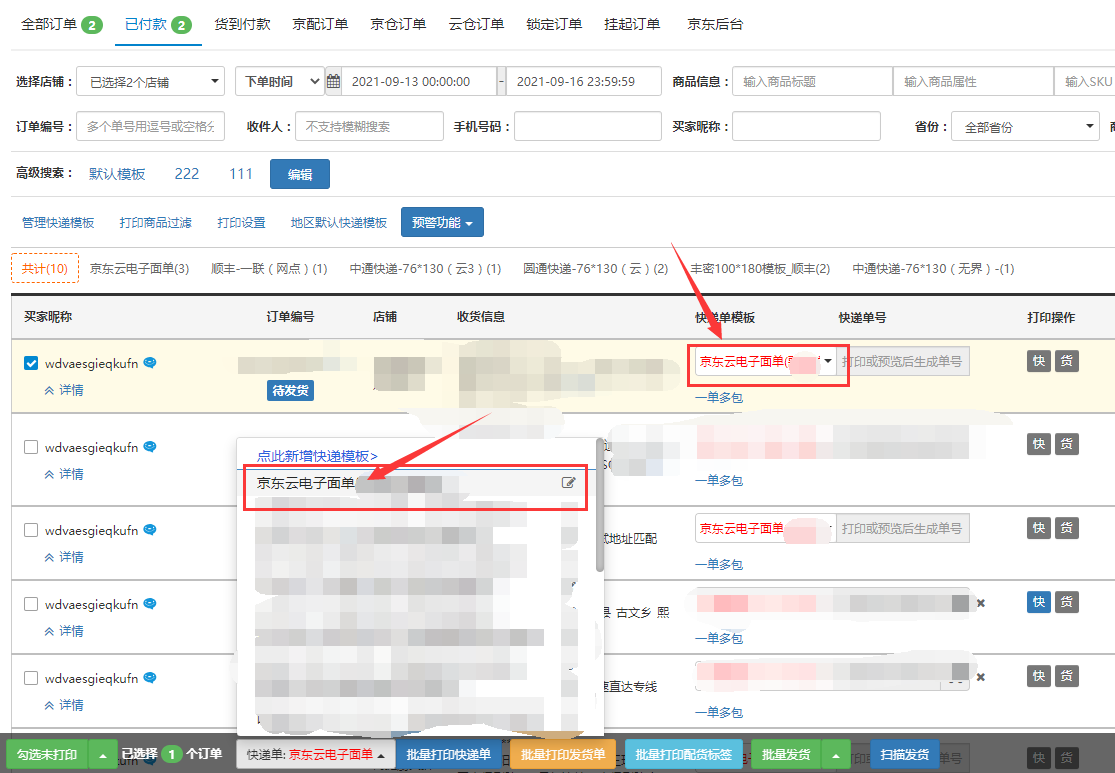This screenshot has width=1115, height=773.
Task: Switch to the 货到付款 tab
Action: (x=242, y=24)
